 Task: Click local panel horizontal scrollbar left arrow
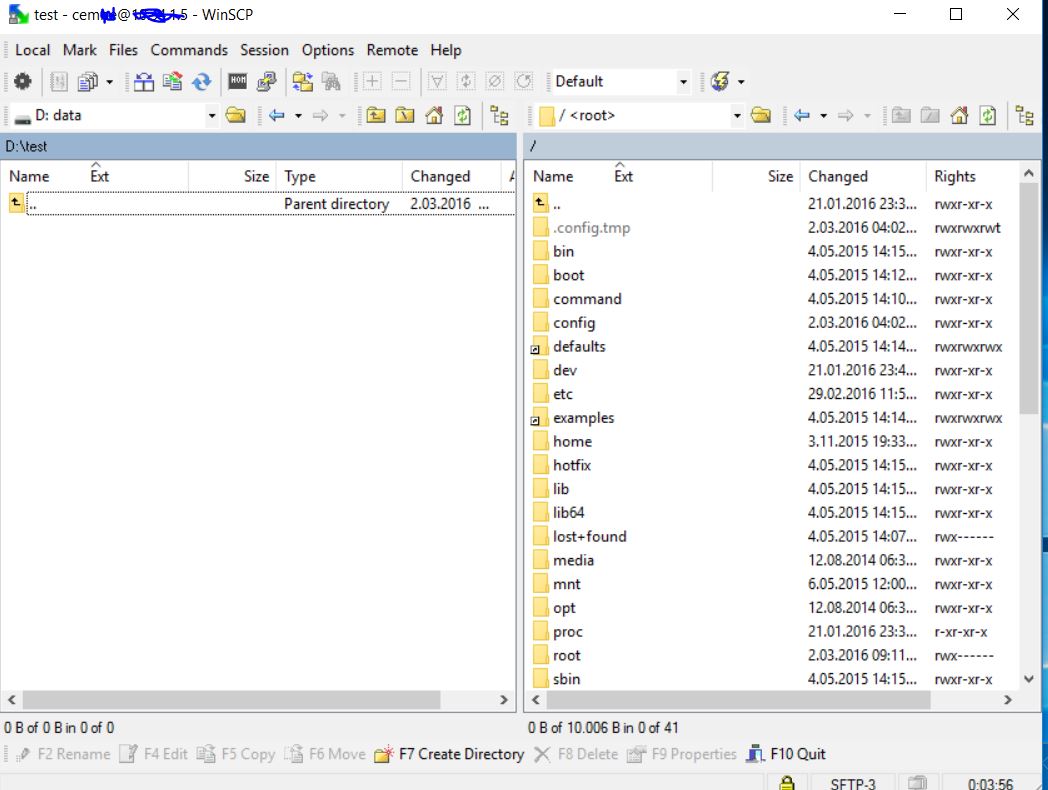[12, 700]
